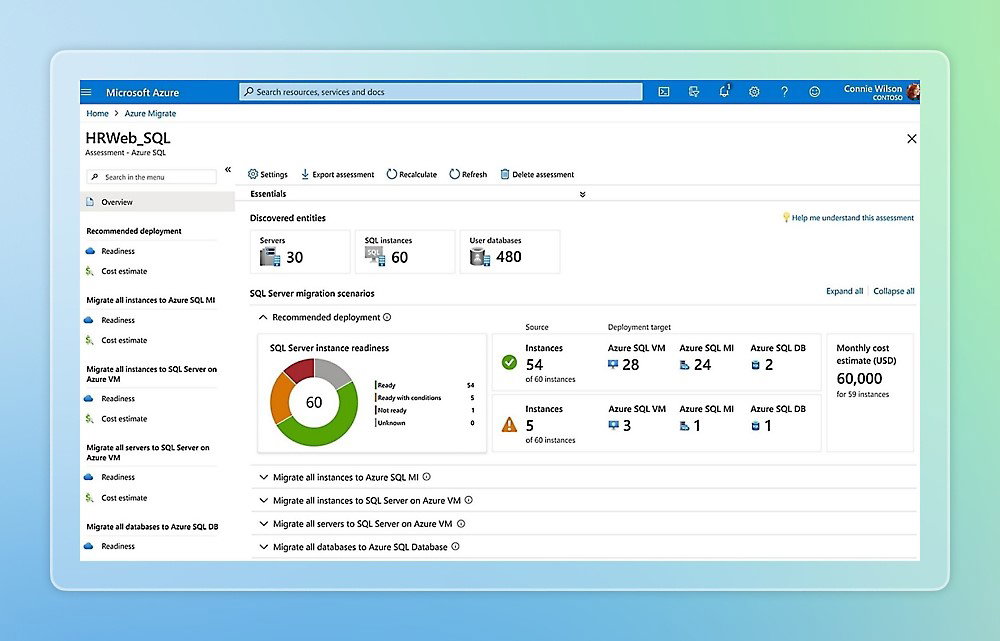
Task: Open Readiness under Migrate all instances to Azure SQL MI
Action: [118, 320]
